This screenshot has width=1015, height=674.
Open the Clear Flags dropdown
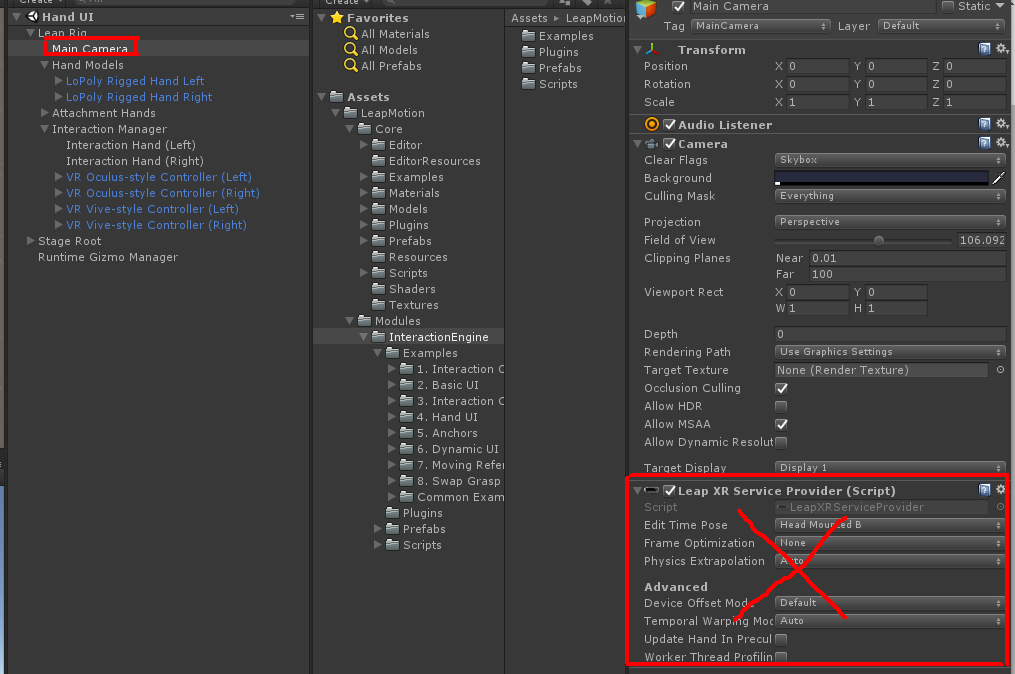[x=888, y=160]
